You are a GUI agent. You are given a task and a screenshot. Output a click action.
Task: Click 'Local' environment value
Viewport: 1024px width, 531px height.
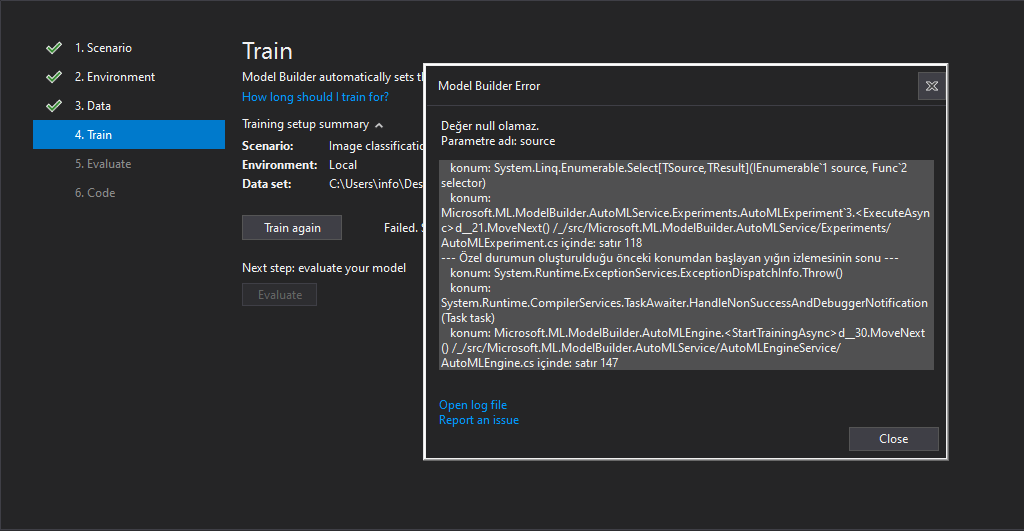click(x=343, y=165)
